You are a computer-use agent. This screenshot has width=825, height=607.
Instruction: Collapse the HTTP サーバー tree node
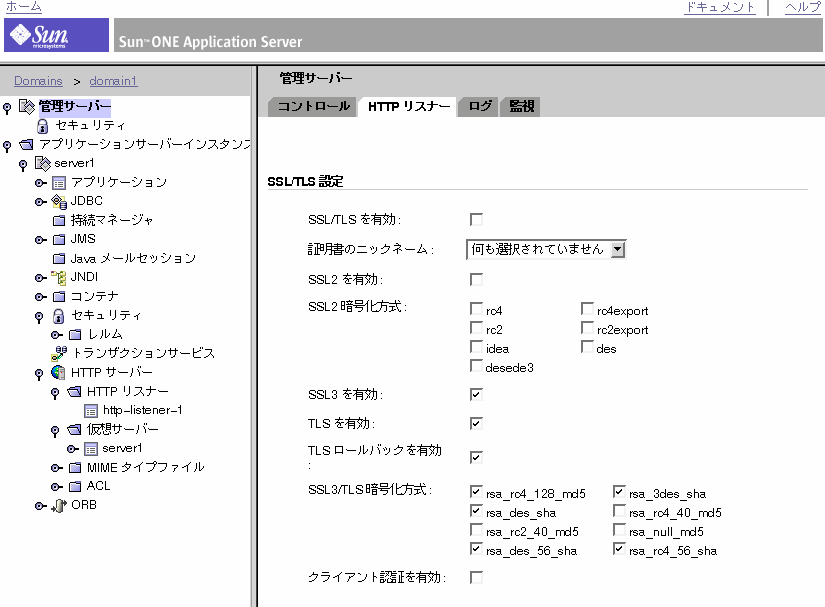(x=39, y=374)
